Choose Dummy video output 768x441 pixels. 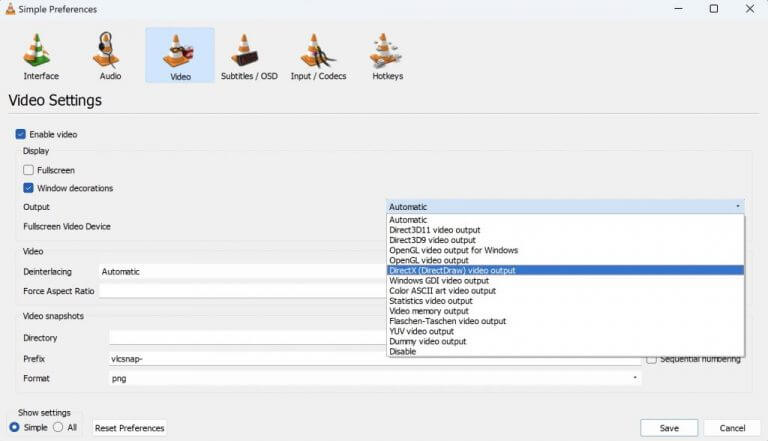565,342
